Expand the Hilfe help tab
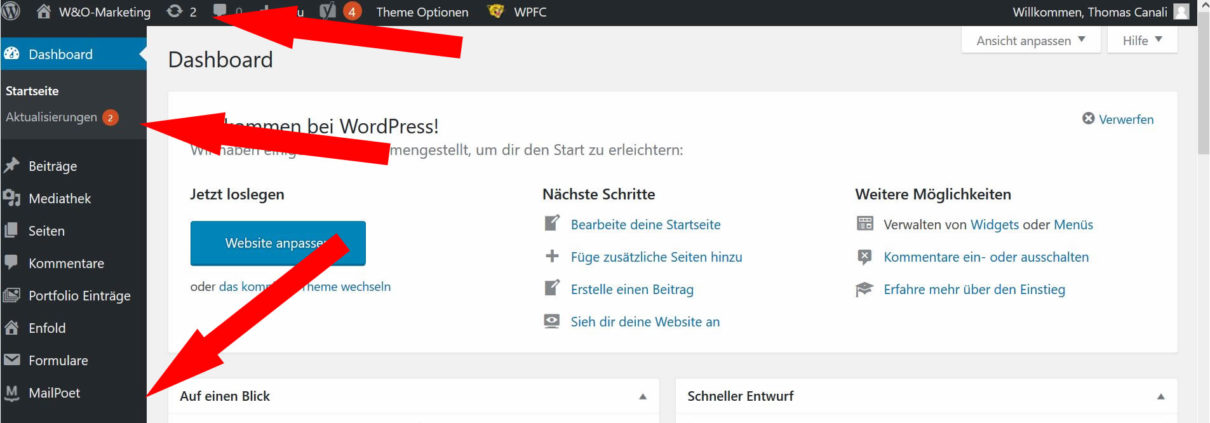The image size is (1210, 423). [1142, 40]
